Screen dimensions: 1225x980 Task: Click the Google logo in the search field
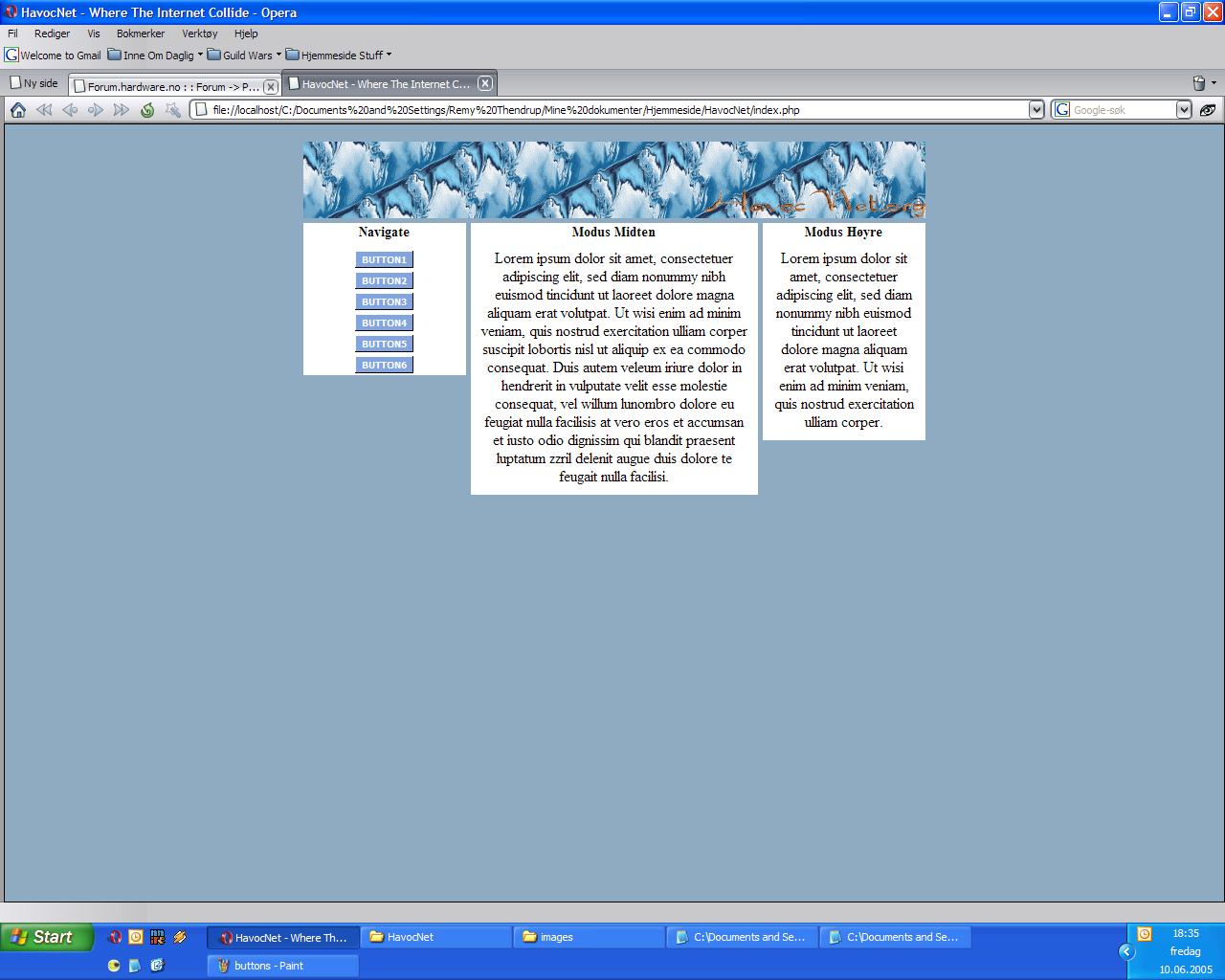[x=1062, y=110]
